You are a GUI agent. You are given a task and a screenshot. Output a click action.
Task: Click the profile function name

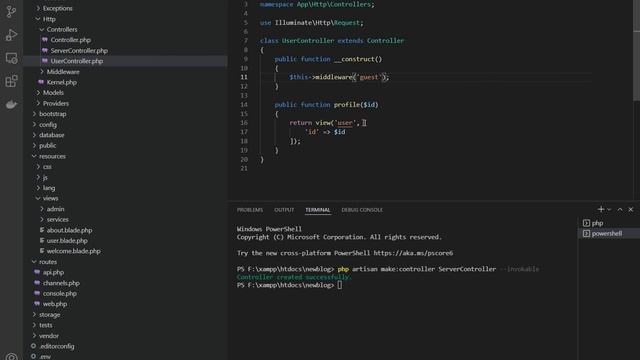point(347,104)
